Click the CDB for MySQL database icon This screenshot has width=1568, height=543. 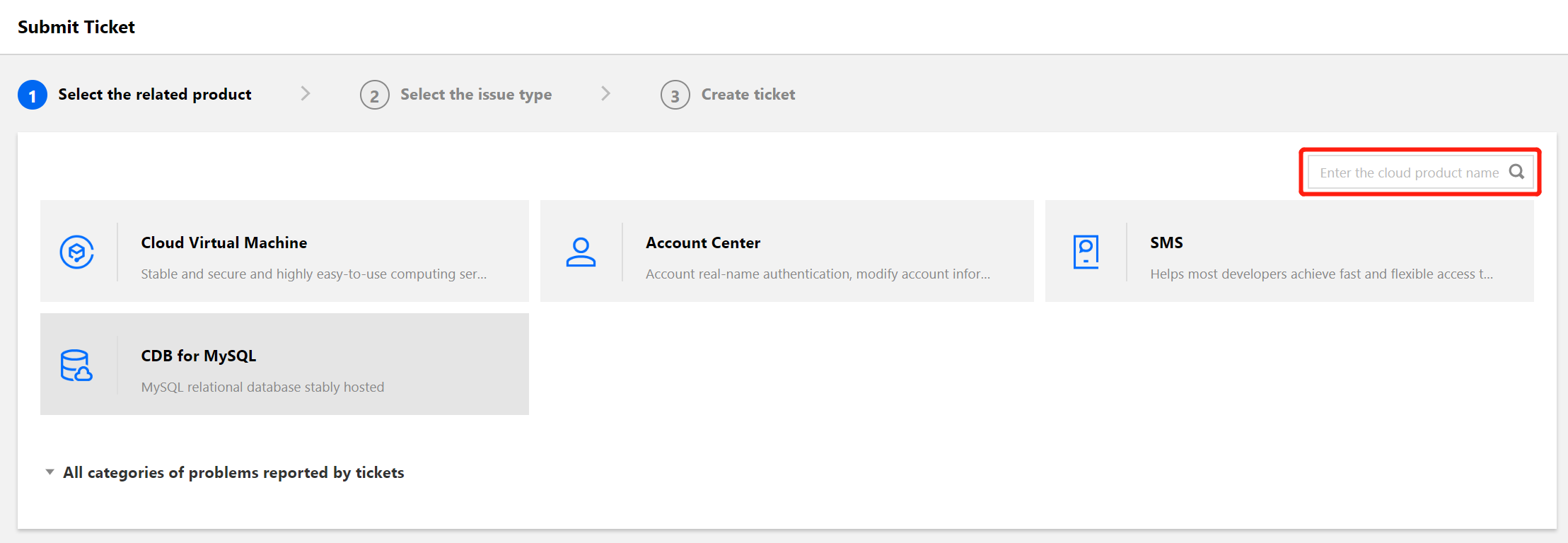[x=76, y=366]
